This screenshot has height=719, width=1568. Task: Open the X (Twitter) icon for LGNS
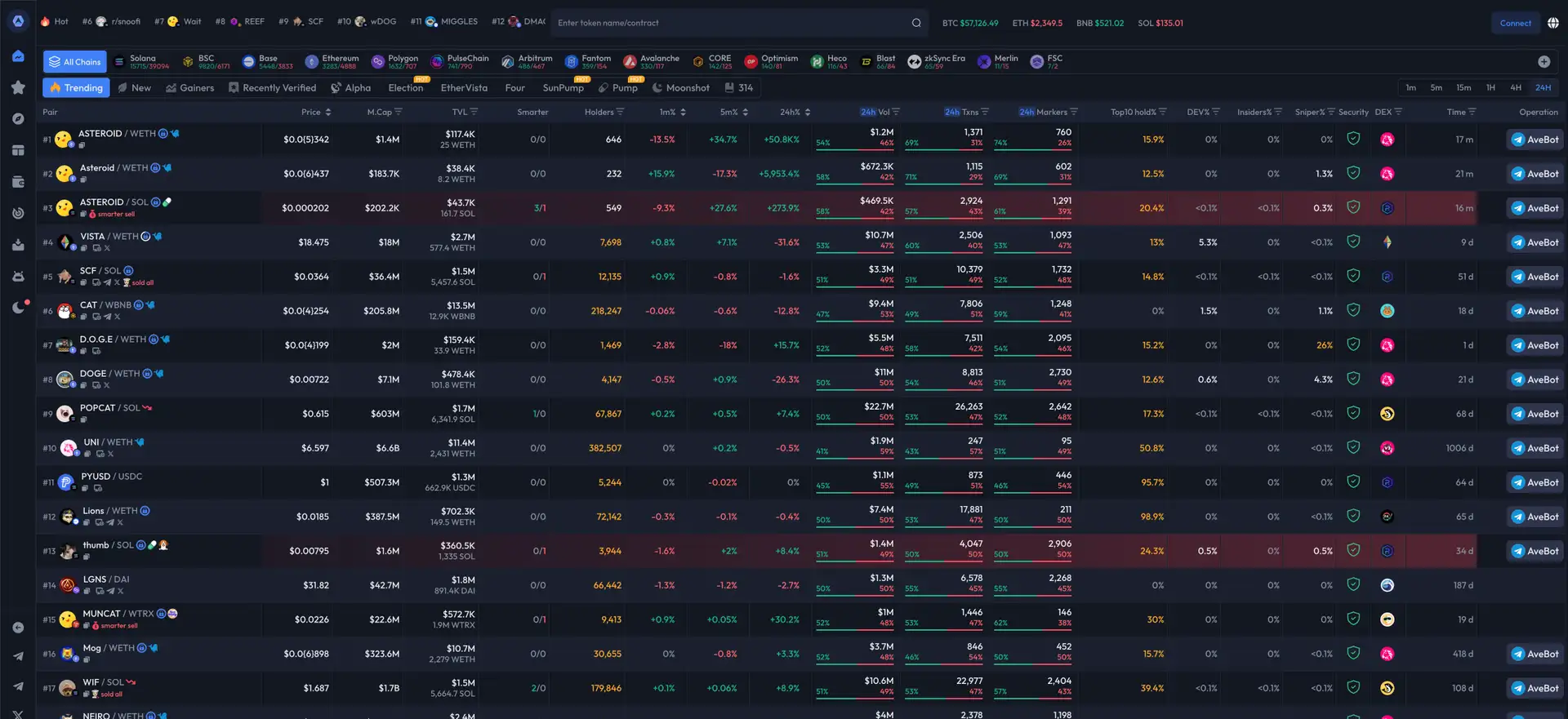tap(120, 591)
